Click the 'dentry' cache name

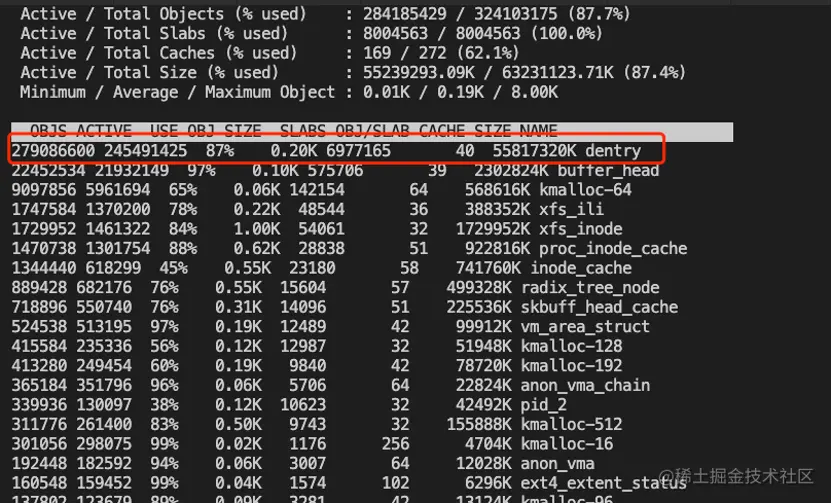(x=613, y=151)
